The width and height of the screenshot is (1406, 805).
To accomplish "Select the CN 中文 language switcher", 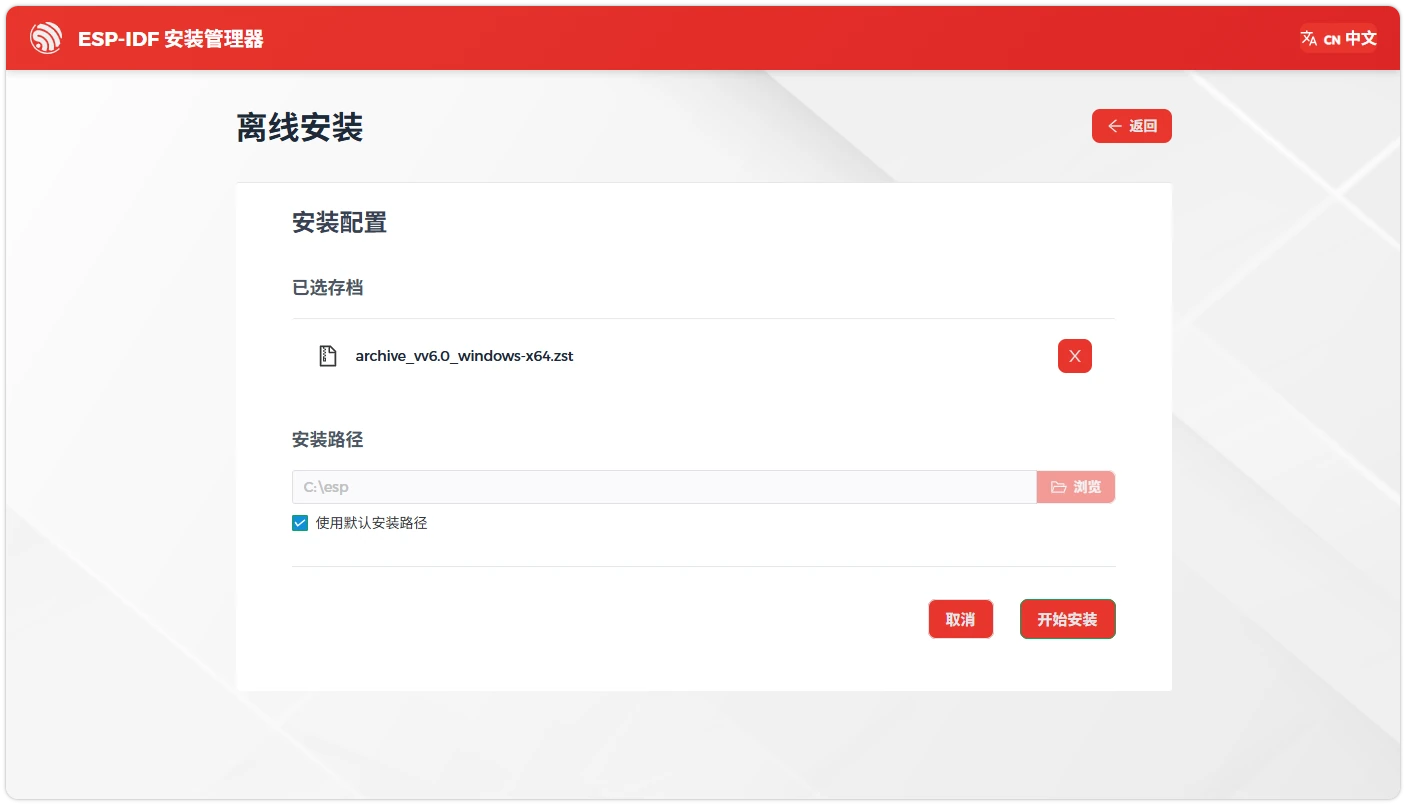I will click(1338, 39).
